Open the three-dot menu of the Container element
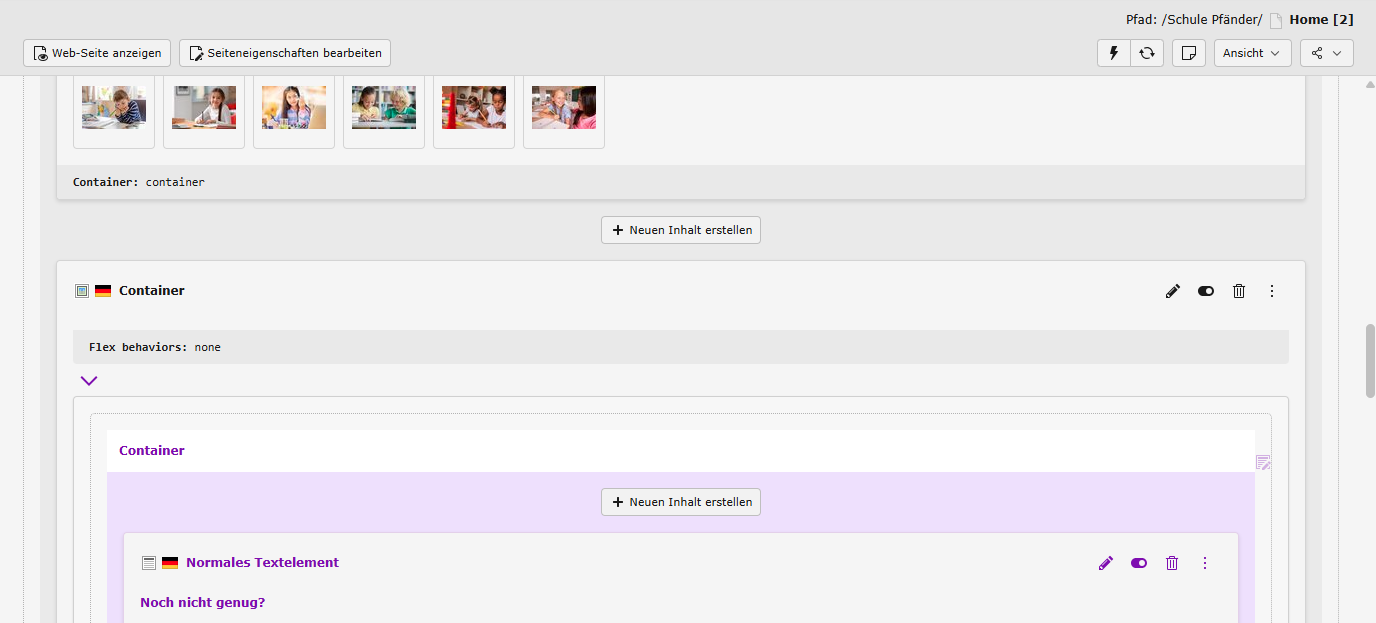This screenshot has width=1376, height=623. (1272, 291)
